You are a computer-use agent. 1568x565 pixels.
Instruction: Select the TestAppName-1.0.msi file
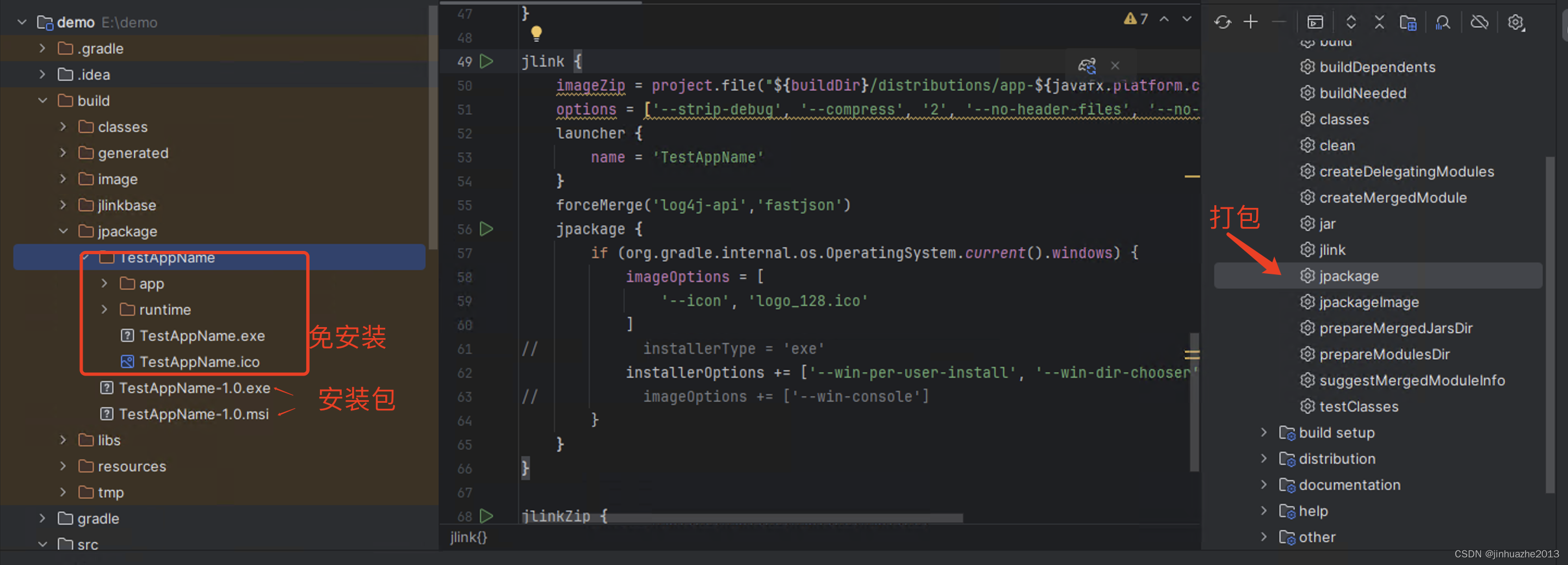coord(193,414)
